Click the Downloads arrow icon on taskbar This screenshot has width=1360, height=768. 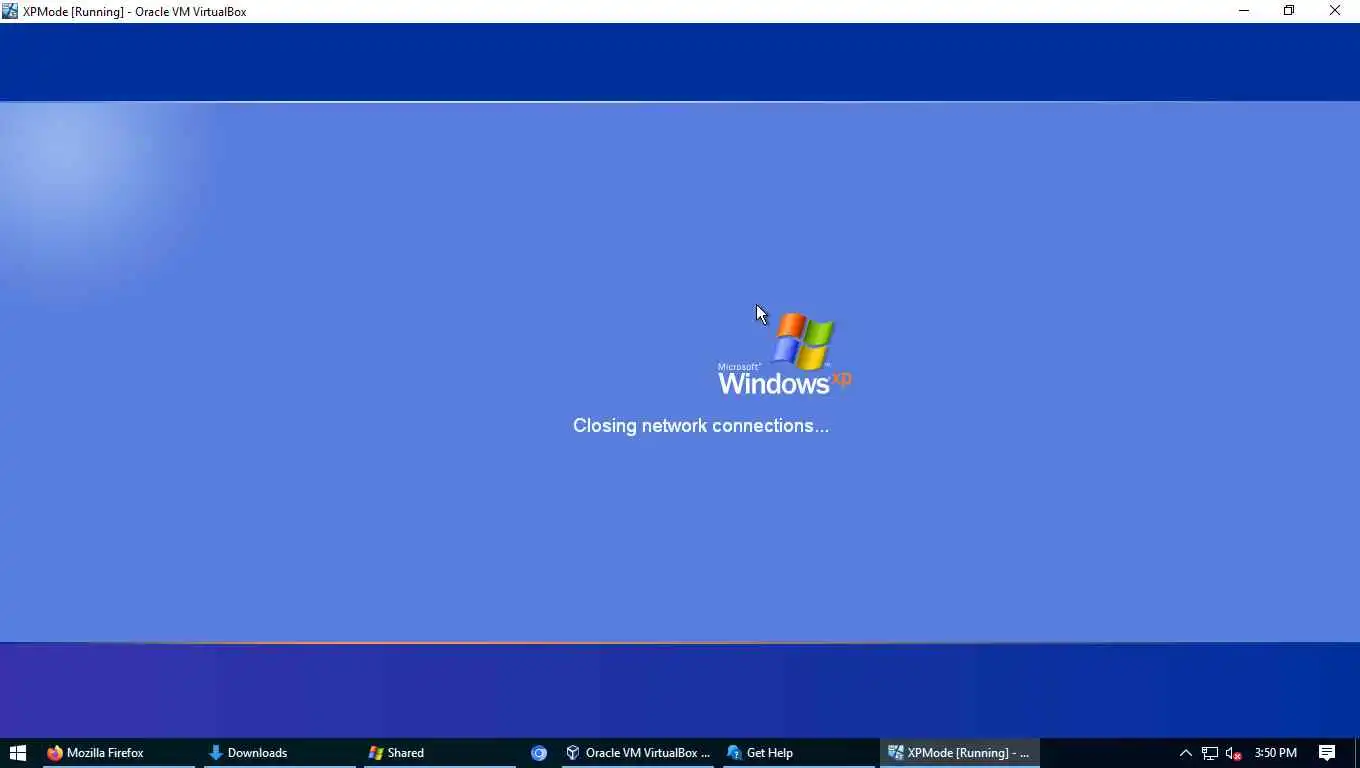(x=215, y=753)
